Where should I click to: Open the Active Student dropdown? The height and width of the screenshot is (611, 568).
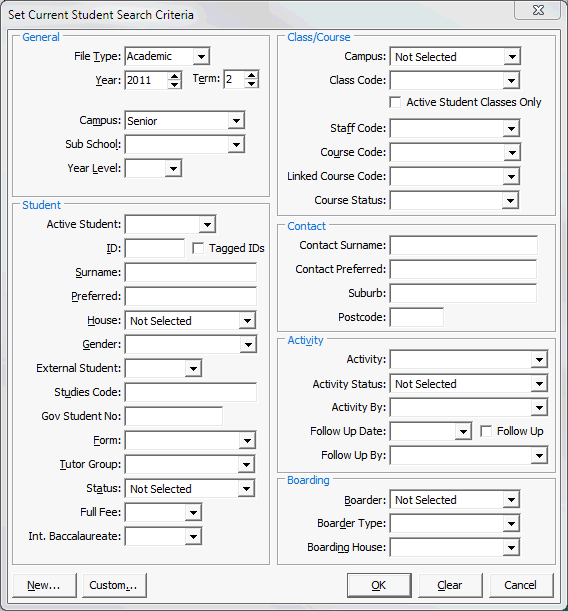click(207, 224)
